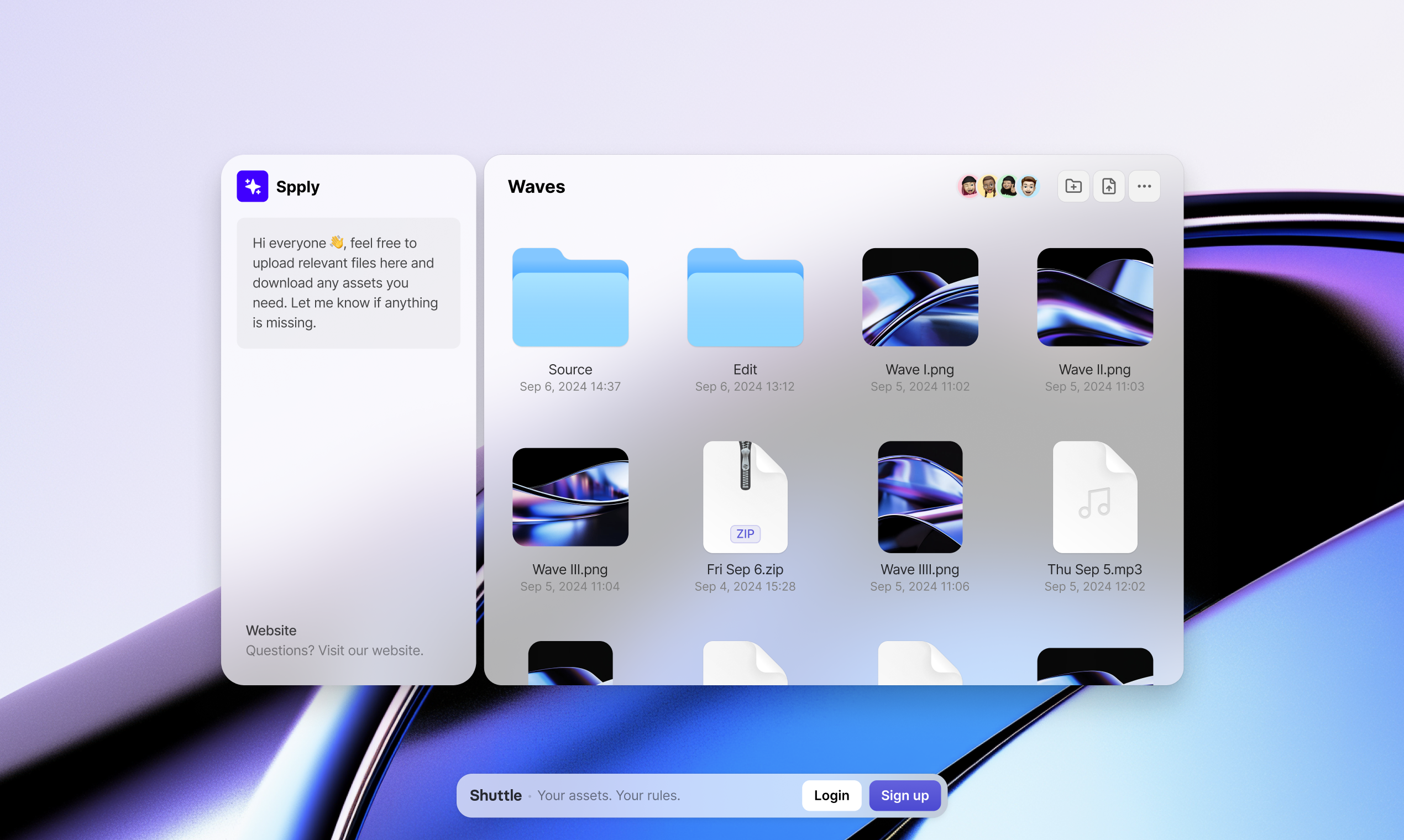Open the Wave III.png thumbnail
This screenshot has height=840, width=1404.
click(x=570, y=497)
